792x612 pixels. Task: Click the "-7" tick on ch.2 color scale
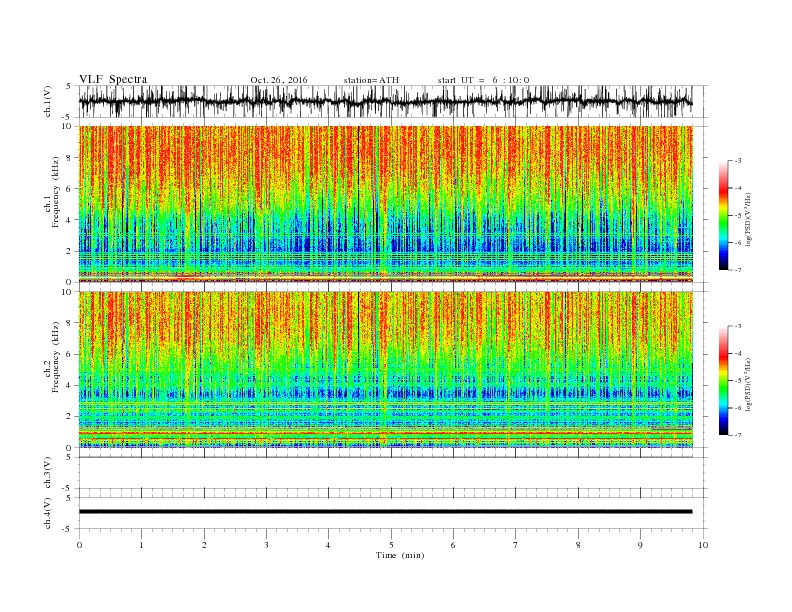pyautogui.click(x=737, y=435)
